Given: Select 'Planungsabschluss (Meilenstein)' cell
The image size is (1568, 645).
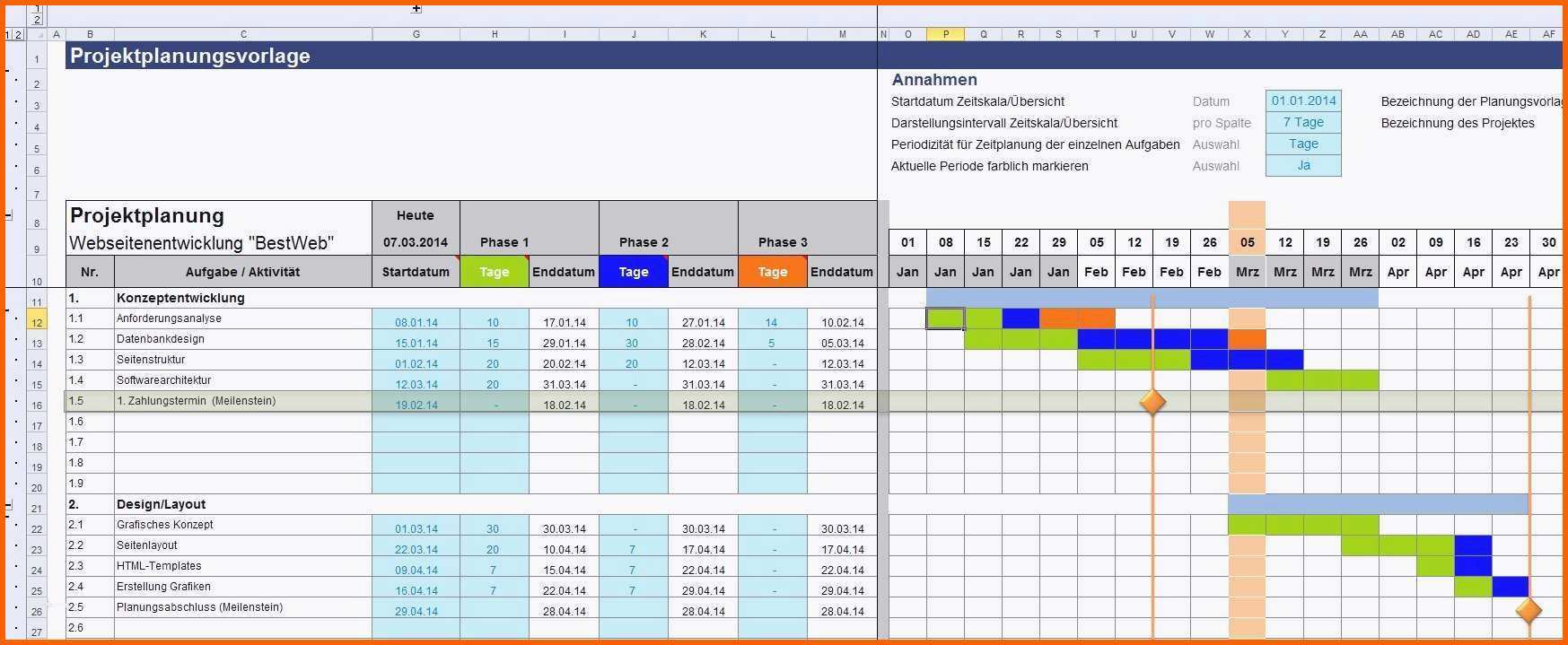Looking at the screenshot, I should click(x=243, y=607).
